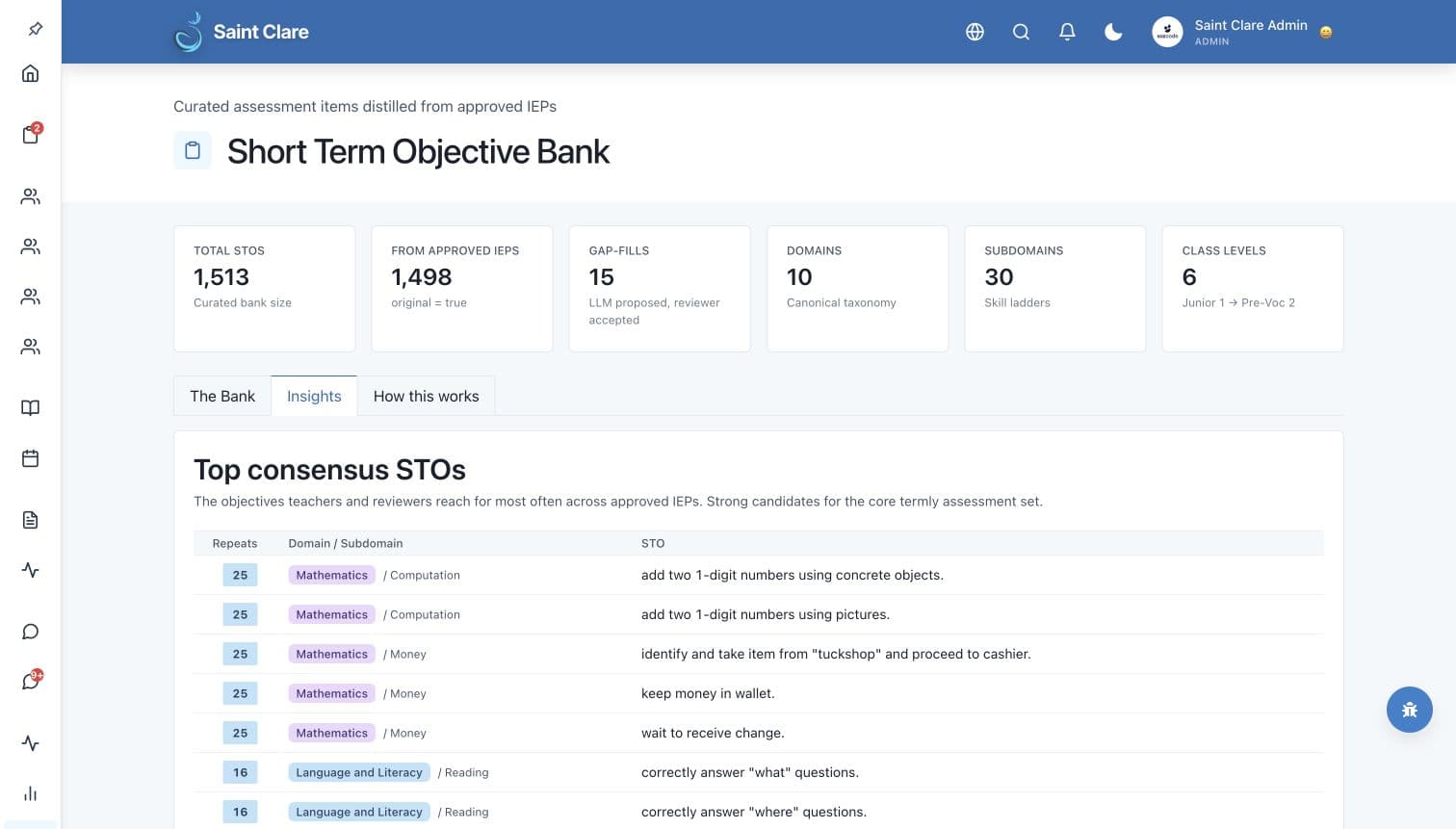Image resolution: width=1456 pixels, height=829 pixels.
Task: Click 'correctly answer "where" questions.' text
Action: coord(754,812)
